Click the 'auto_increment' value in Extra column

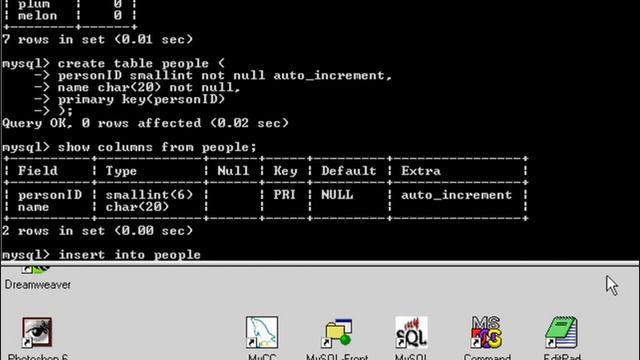pos(456,195)
